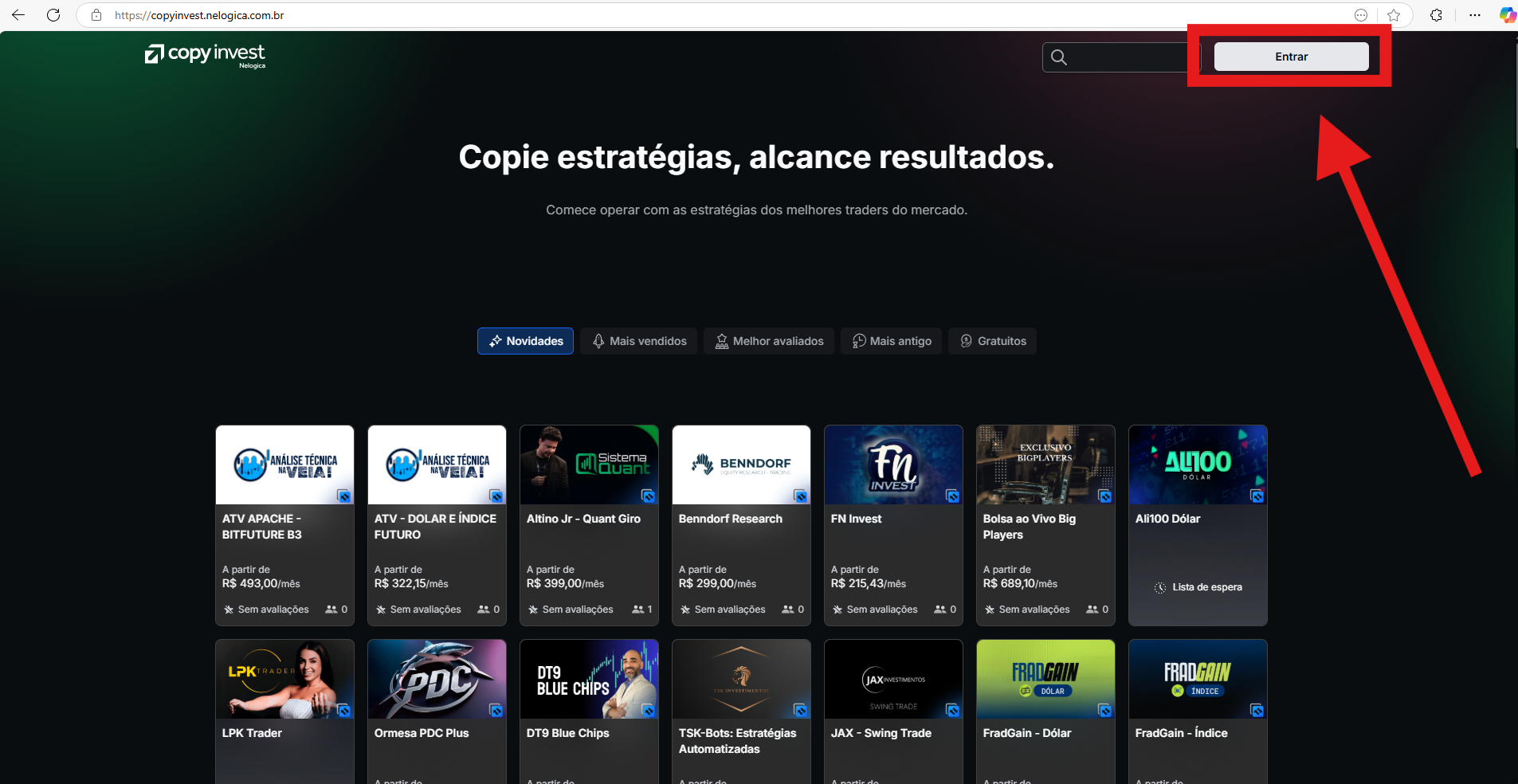Viewport: 1518px width, 784px height.
Task: Open FN Invest thumbnail image
Action: [893, 465]
